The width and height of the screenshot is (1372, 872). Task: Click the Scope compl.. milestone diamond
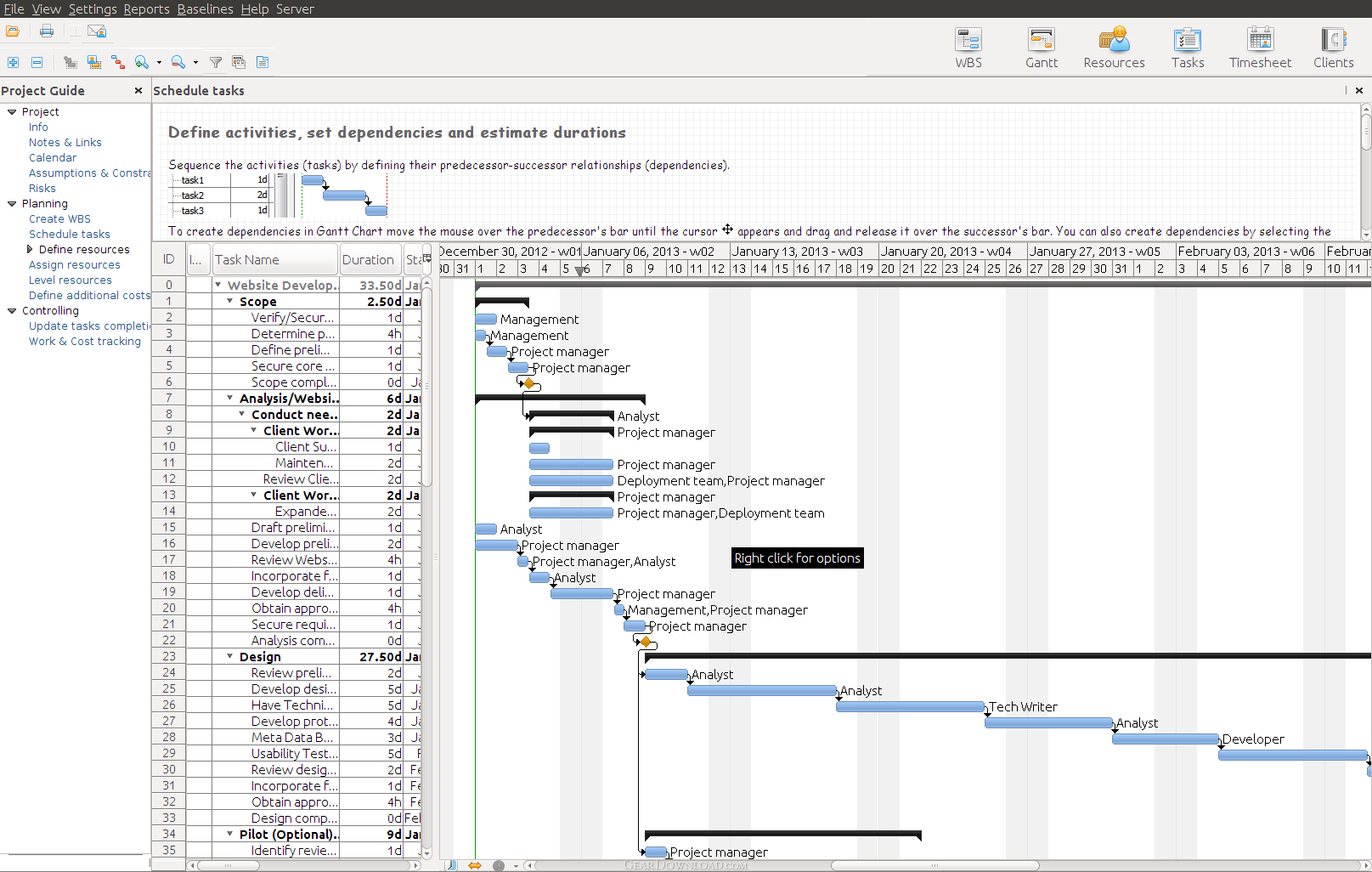[529, 383]
